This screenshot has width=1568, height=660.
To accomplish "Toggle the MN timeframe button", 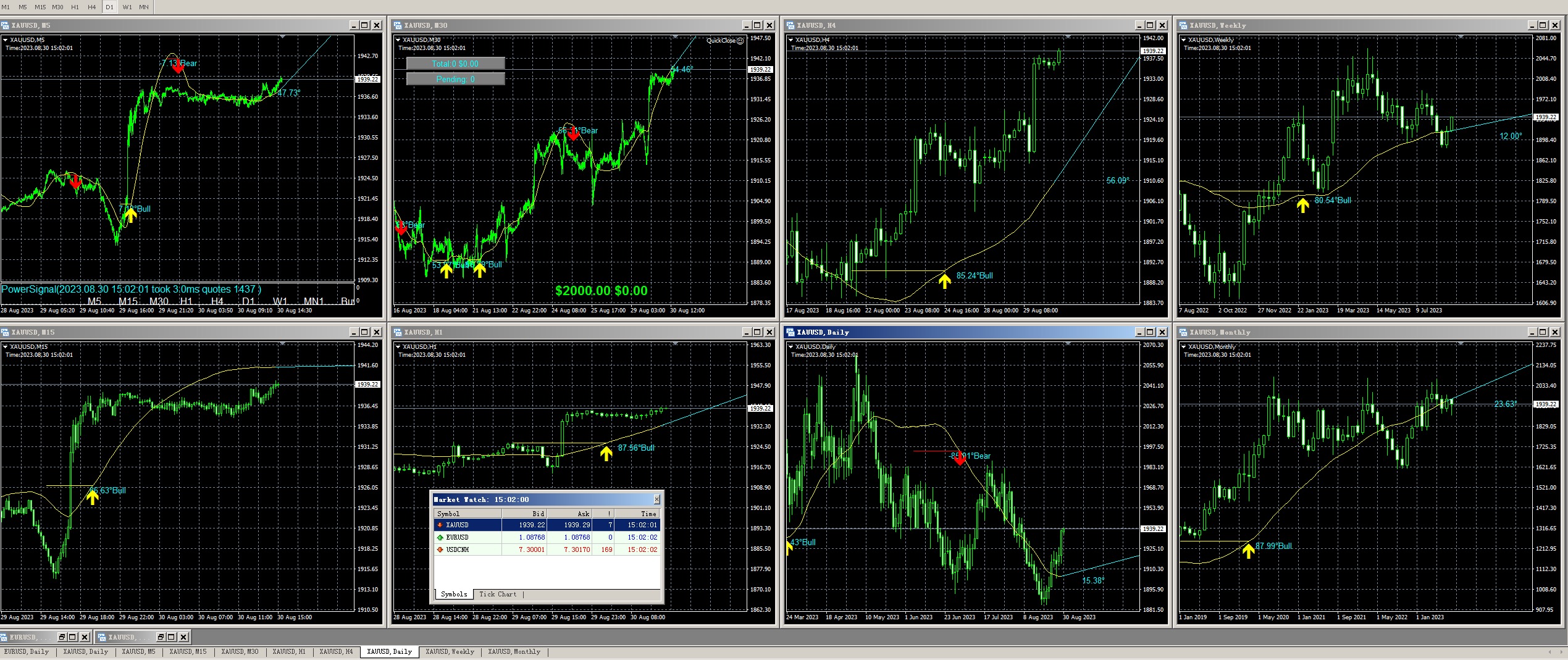I will click(x=144, y=7).
